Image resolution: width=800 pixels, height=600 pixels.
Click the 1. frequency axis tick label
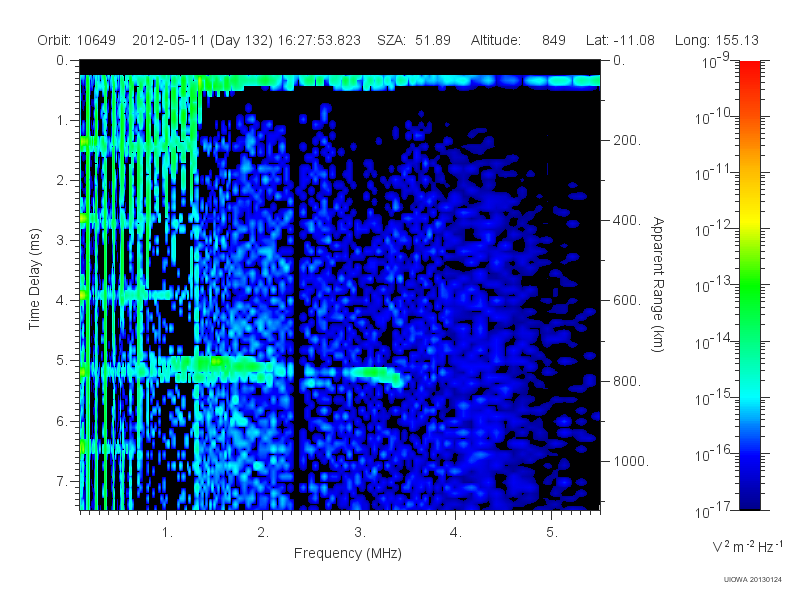167,532
